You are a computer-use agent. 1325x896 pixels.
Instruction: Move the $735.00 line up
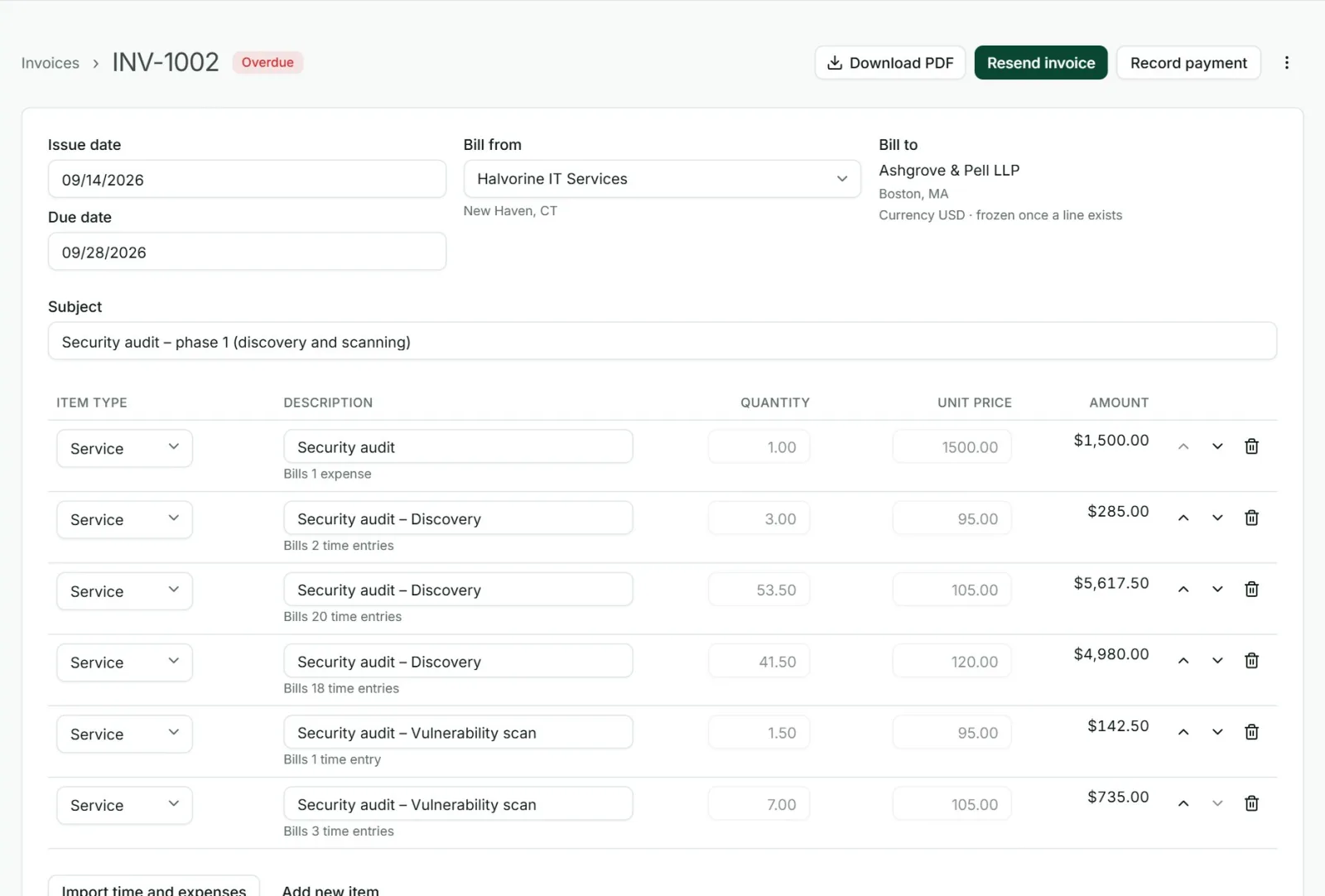[1183, 803]
